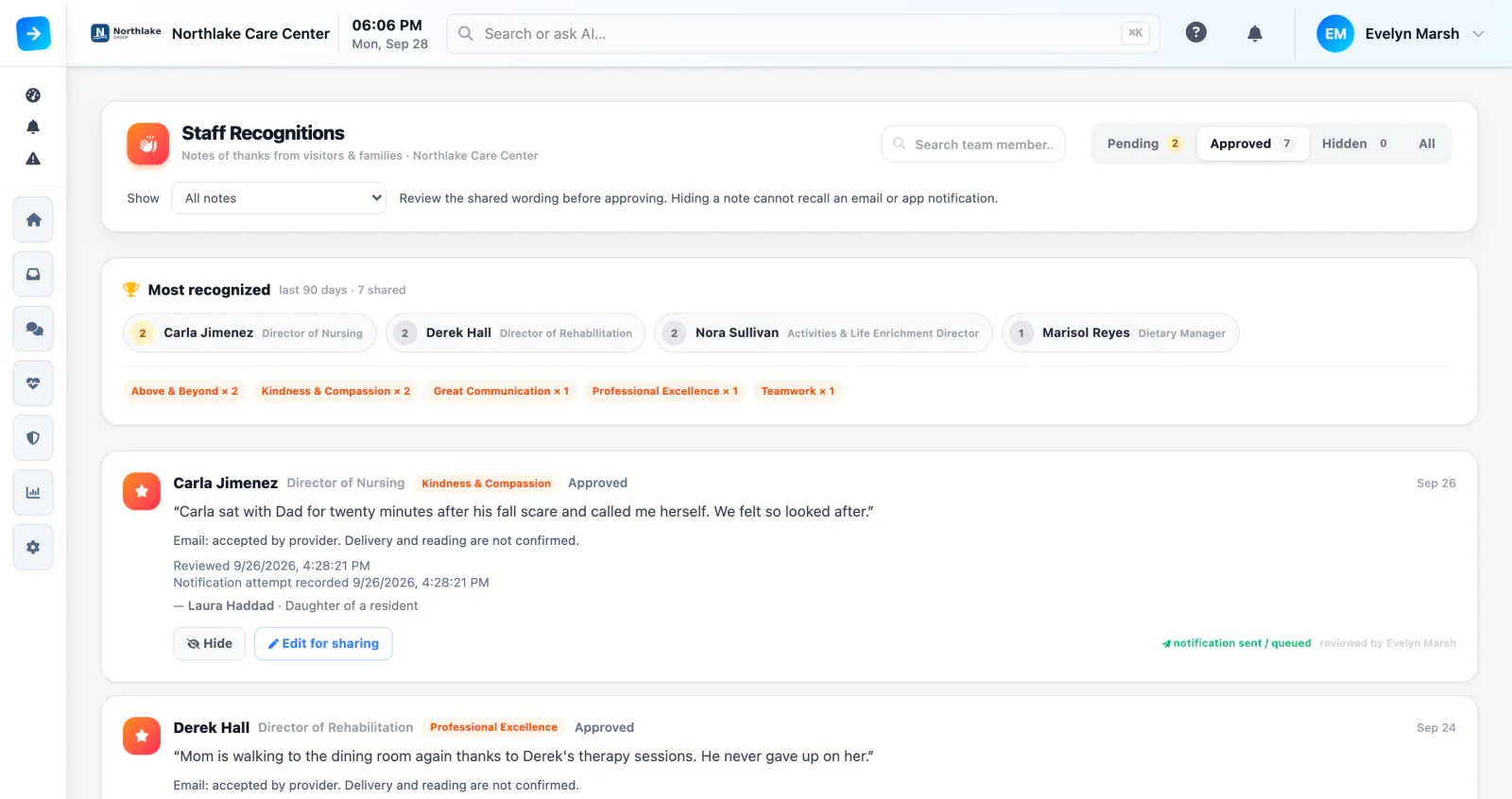Open the chat bubbles icon in sidebar
1512x799 pixels.
pyautogui.click(x=33, y=329)
